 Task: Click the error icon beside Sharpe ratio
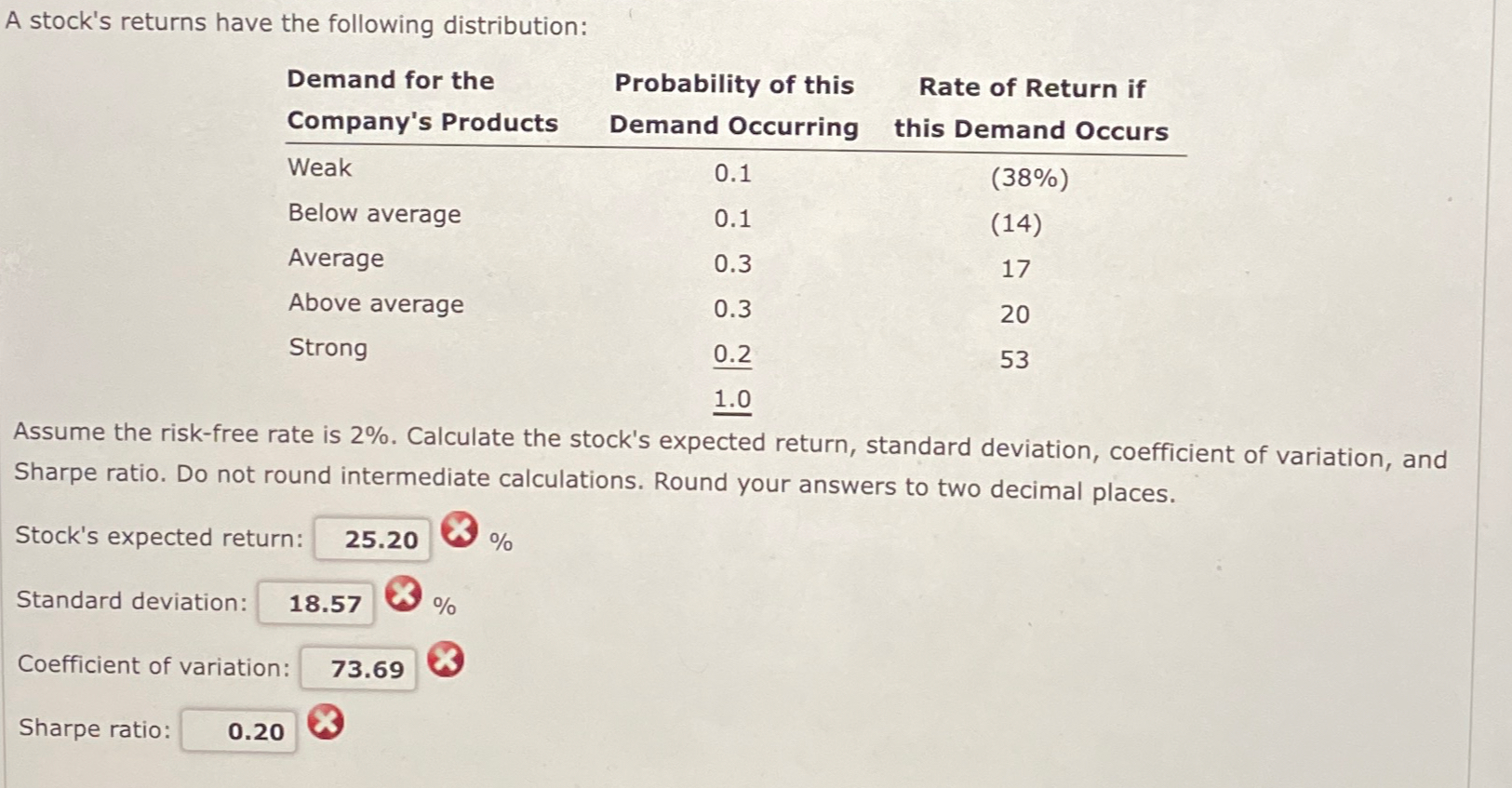click(324, 721)
